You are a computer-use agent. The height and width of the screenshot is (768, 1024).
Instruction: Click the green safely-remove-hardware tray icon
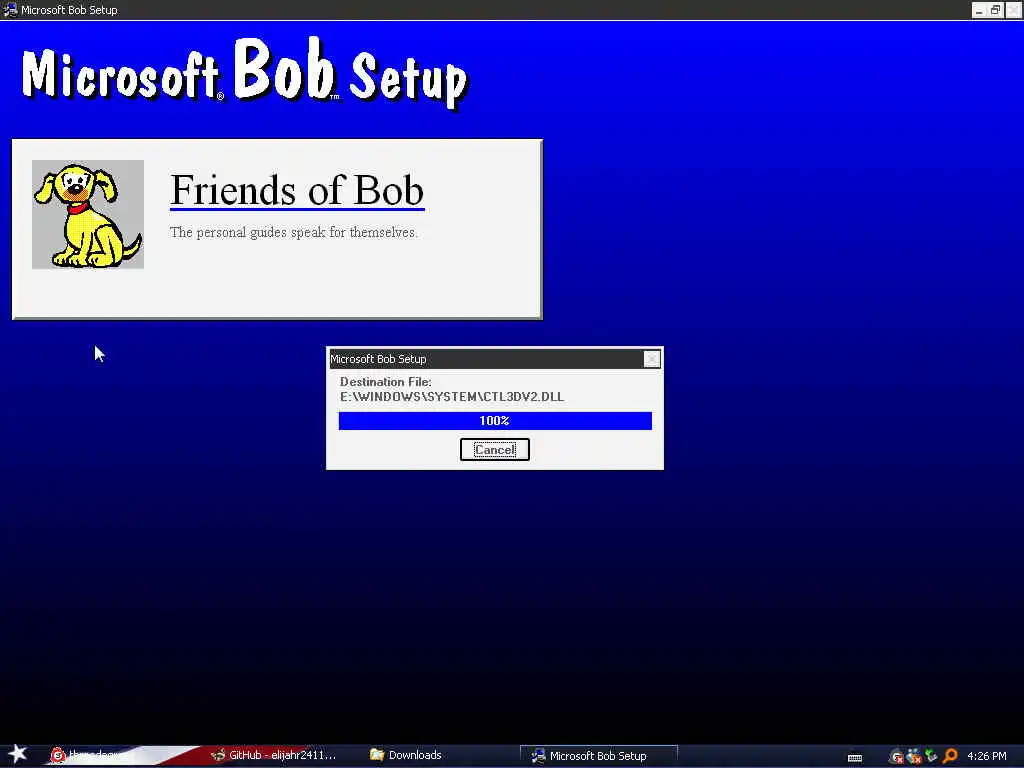click(x=931, y=756)
